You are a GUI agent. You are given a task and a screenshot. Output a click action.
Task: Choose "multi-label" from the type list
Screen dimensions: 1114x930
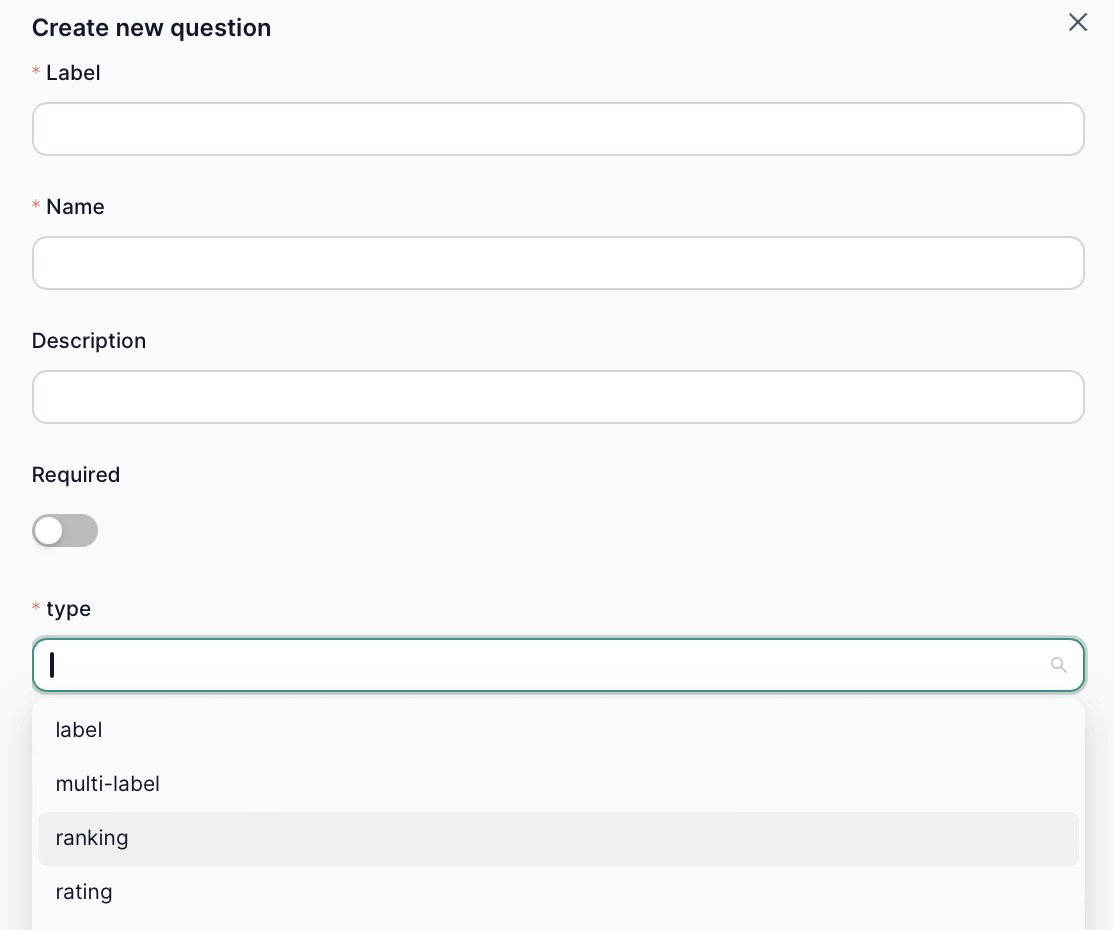pos(107,784)
